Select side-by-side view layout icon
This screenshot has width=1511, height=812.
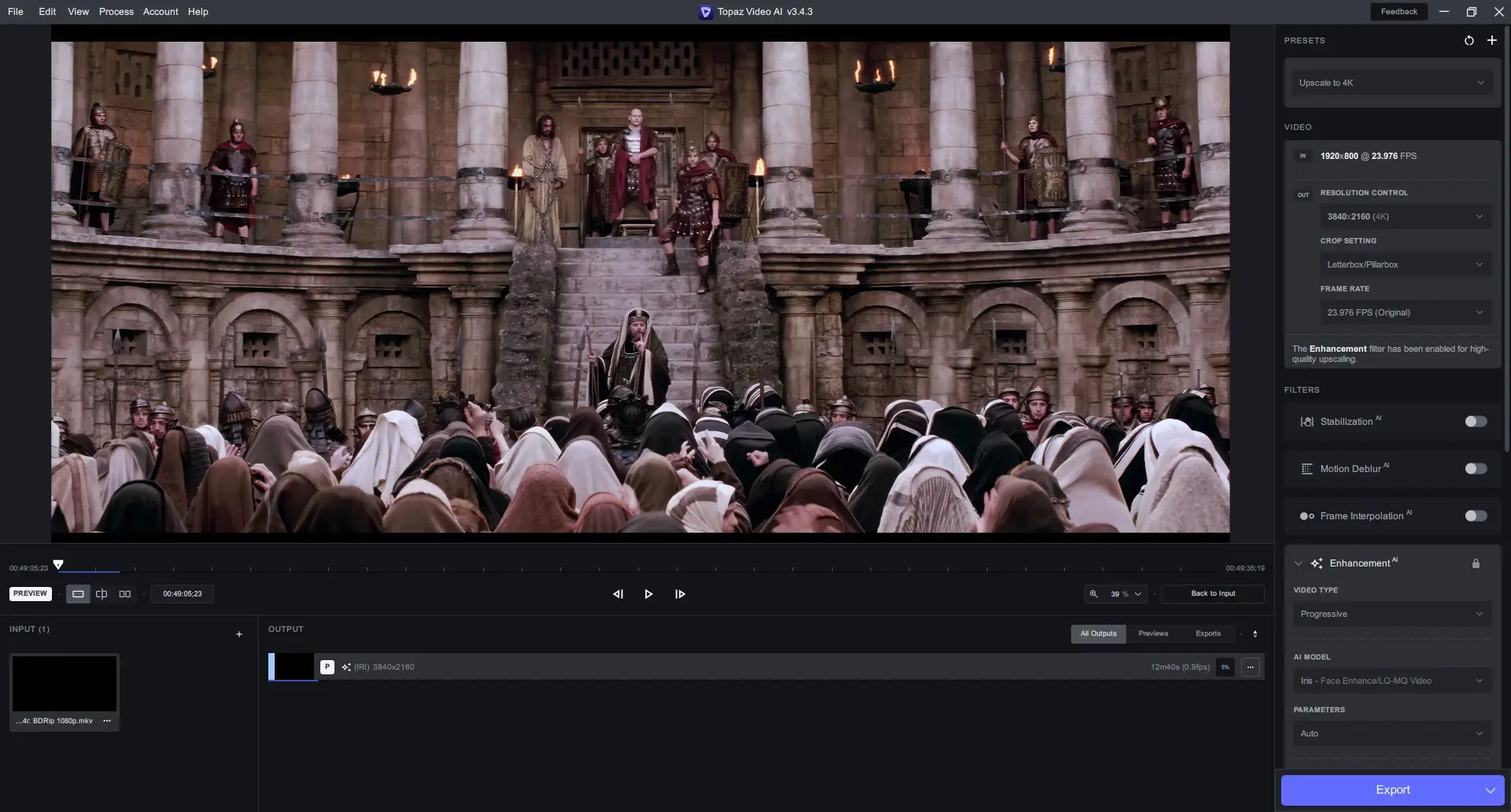(124, 594)
